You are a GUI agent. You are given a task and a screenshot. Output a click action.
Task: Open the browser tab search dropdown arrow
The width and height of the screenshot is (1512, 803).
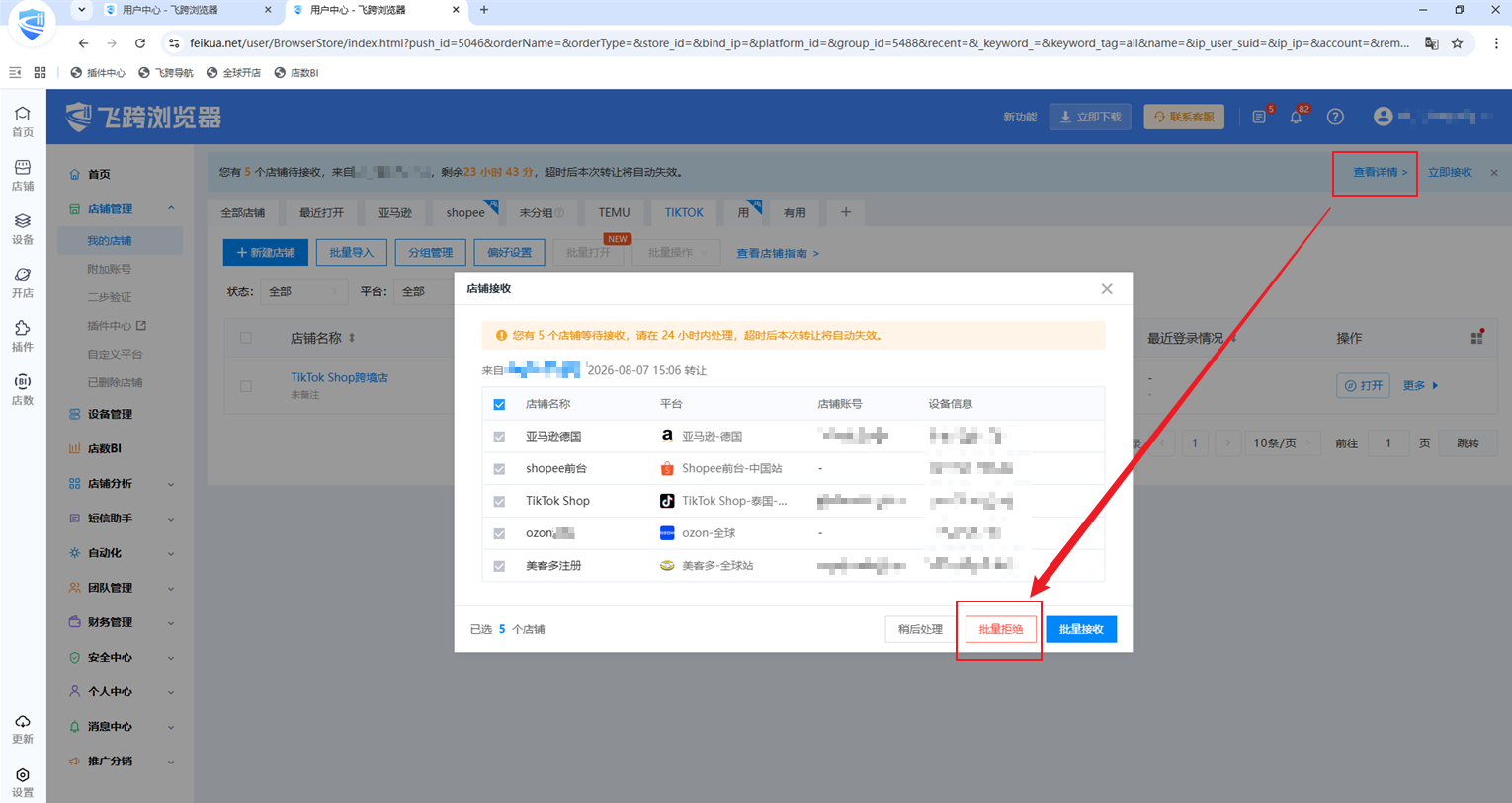(x=82, y=10)
